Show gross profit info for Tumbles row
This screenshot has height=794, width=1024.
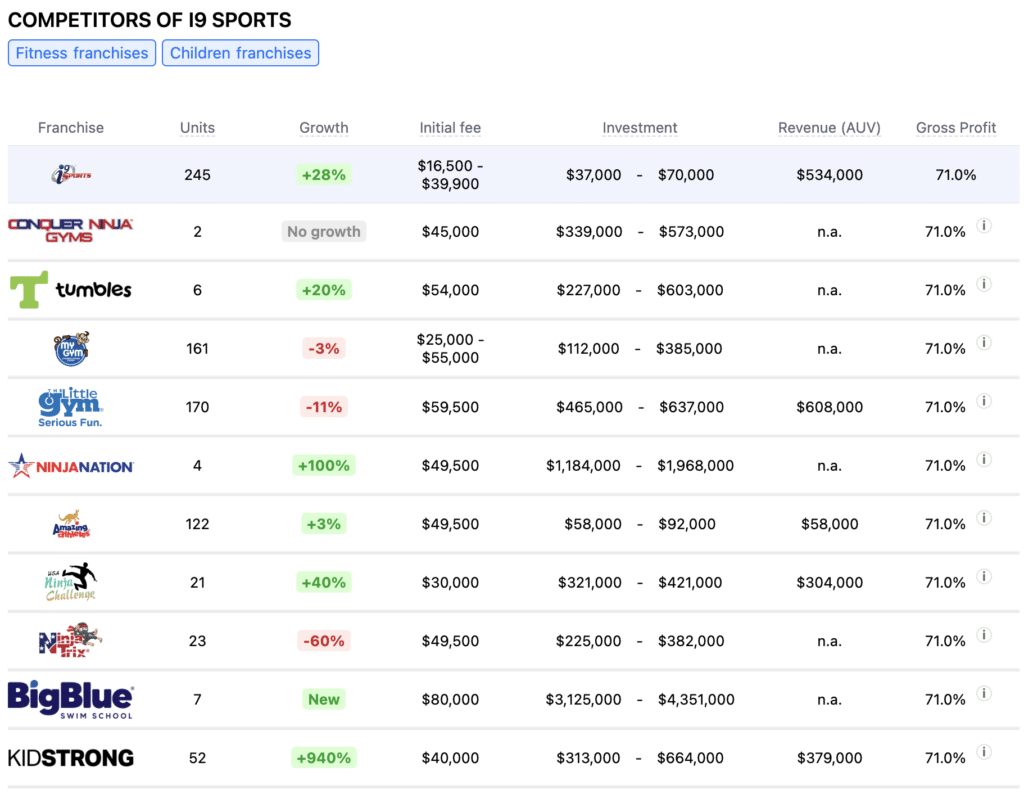(984, 284)
